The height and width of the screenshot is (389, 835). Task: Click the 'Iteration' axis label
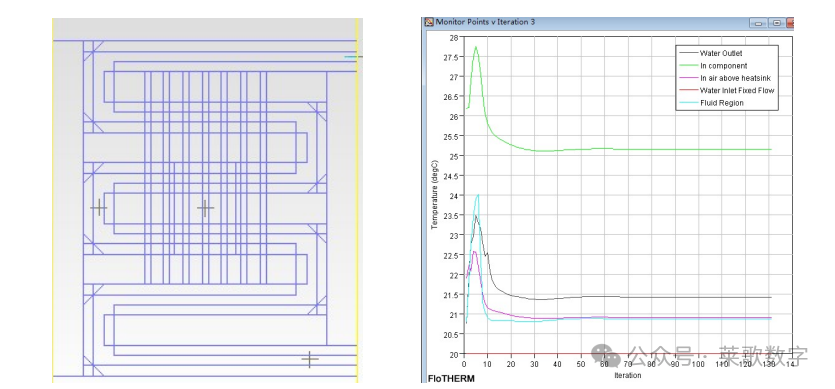pyautogui.click(x=628, y=375)
